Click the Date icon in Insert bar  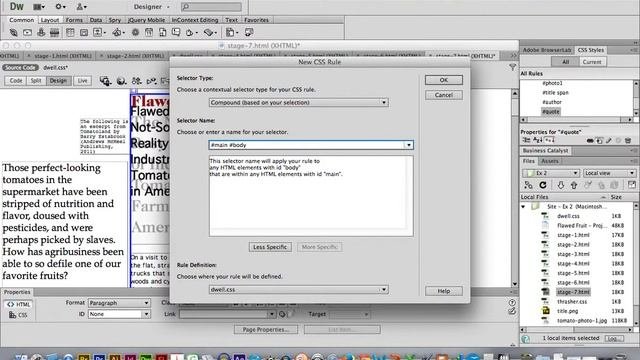(149, 32)
